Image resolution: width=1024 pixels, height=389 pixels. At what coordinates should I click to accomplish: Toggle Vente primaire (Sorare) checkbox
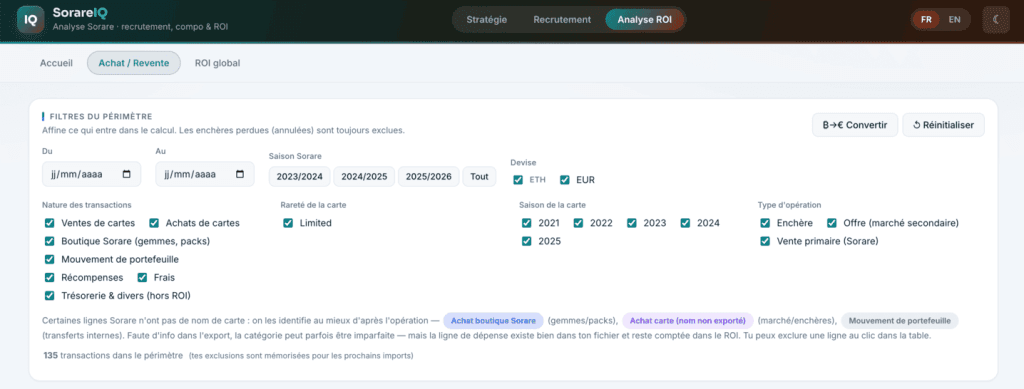click(x=765, y=241)
